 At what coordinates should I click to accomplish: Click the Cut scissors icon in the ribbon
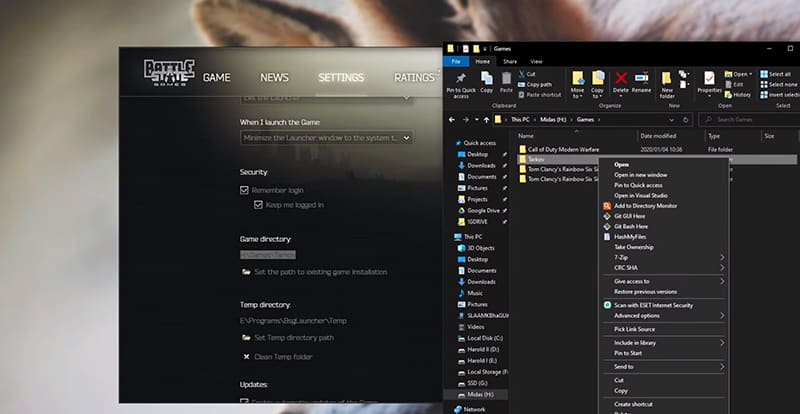(x=522, y=74)
